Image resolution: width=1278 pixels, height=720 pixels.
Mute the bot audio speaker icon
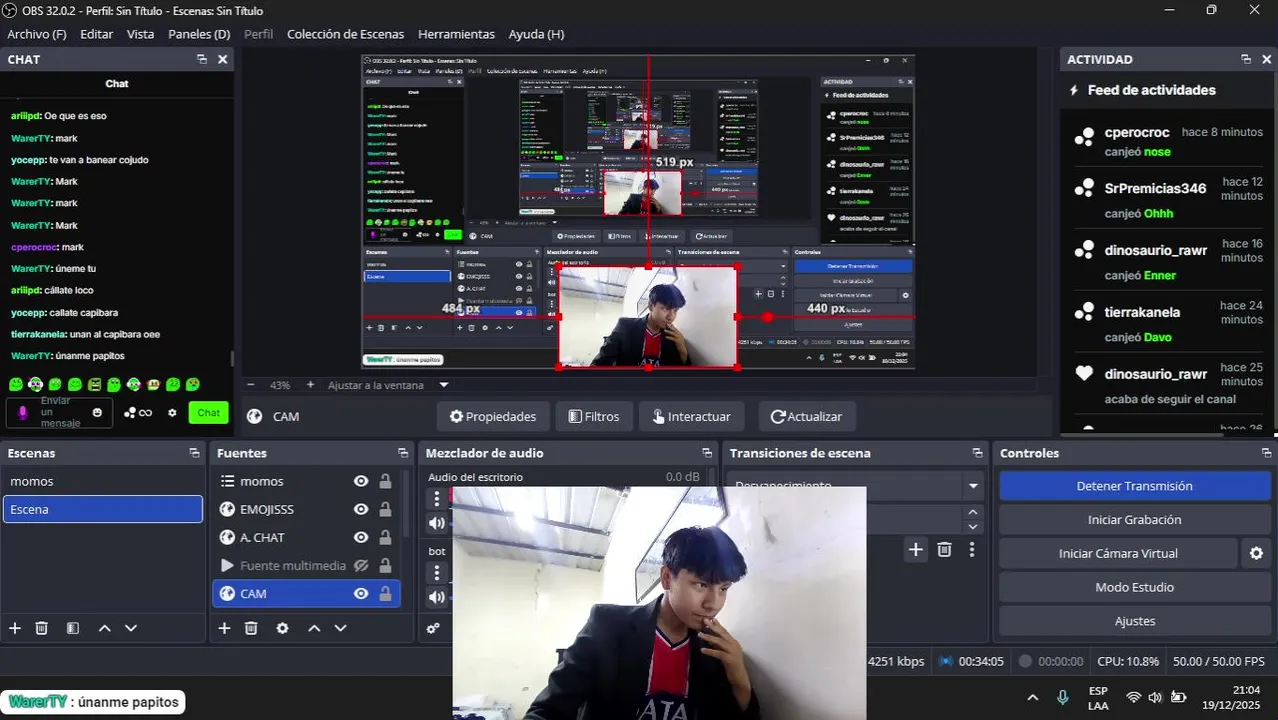tap(437, 597)
